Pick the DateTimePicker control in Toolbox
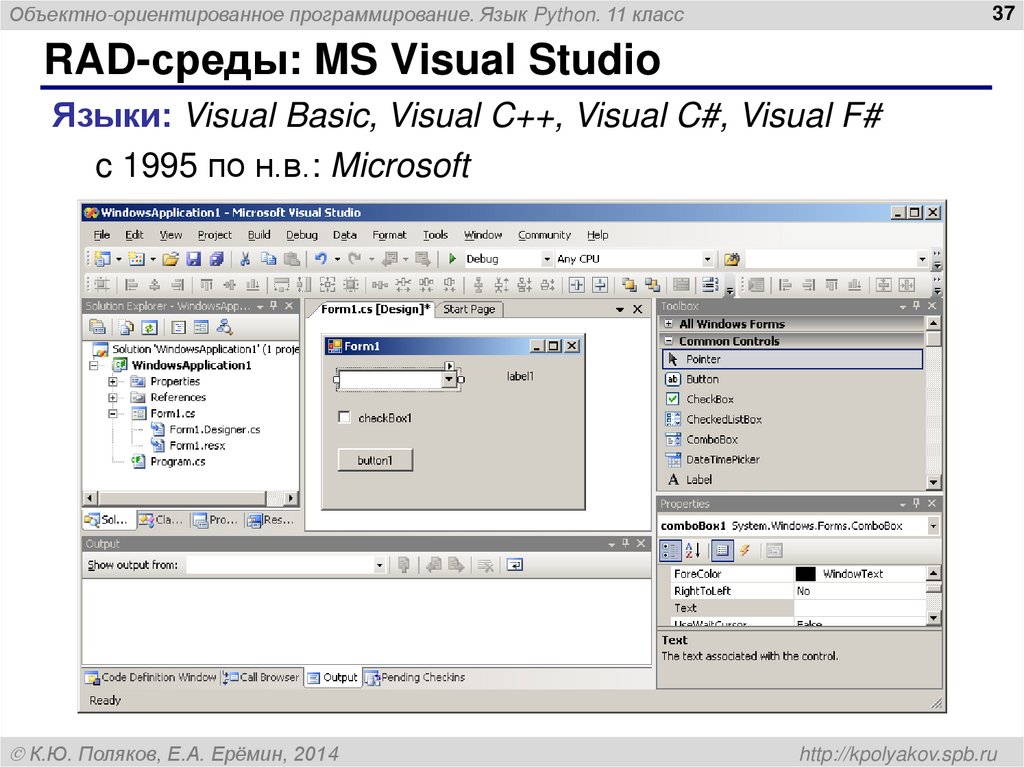This screenshot has height=767, width=1024. (722, 459)
